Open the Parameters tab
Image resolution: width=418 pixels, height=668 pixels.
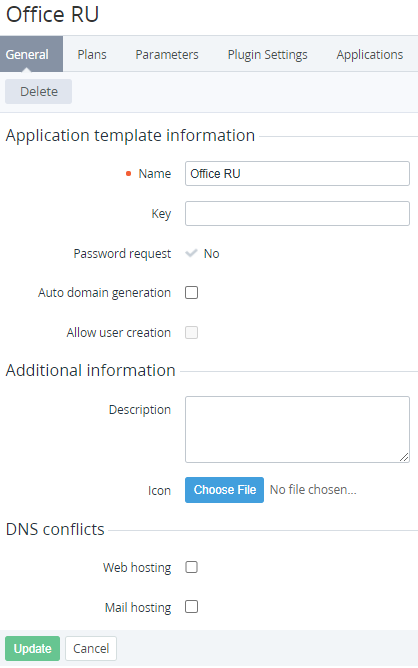coord(167,55)
